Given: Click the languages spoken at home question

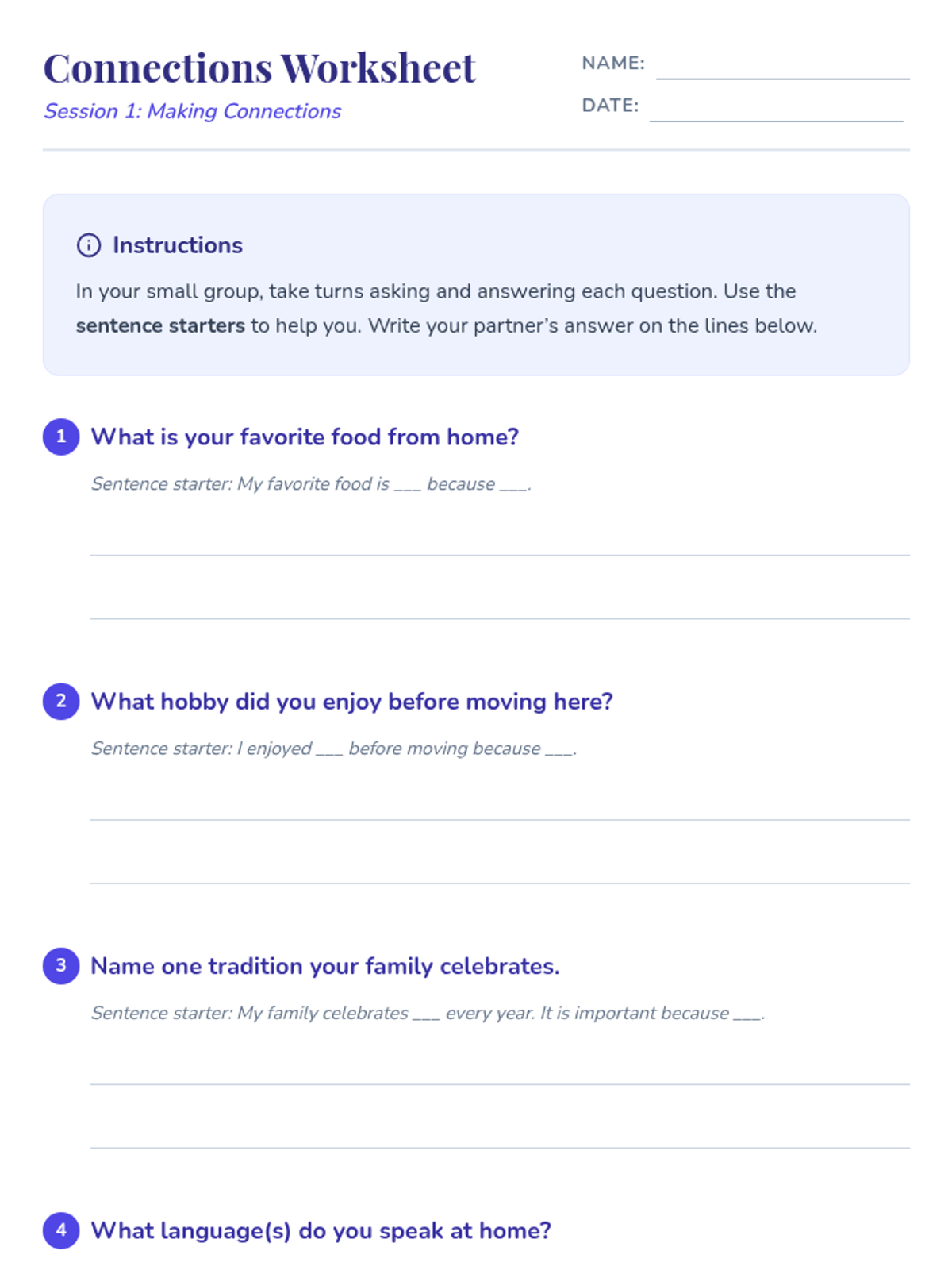Looking at the screenshot, I should (321, 1230).
